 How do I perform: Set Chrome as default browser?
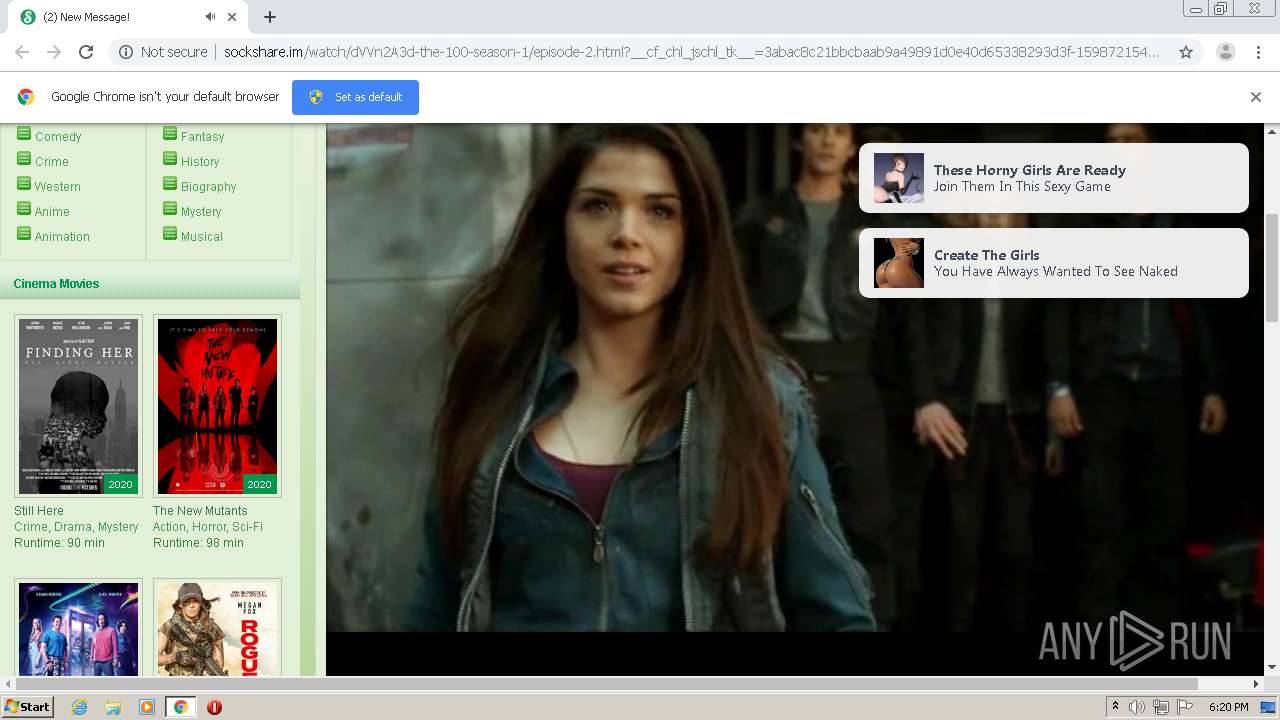pos(355,97)
